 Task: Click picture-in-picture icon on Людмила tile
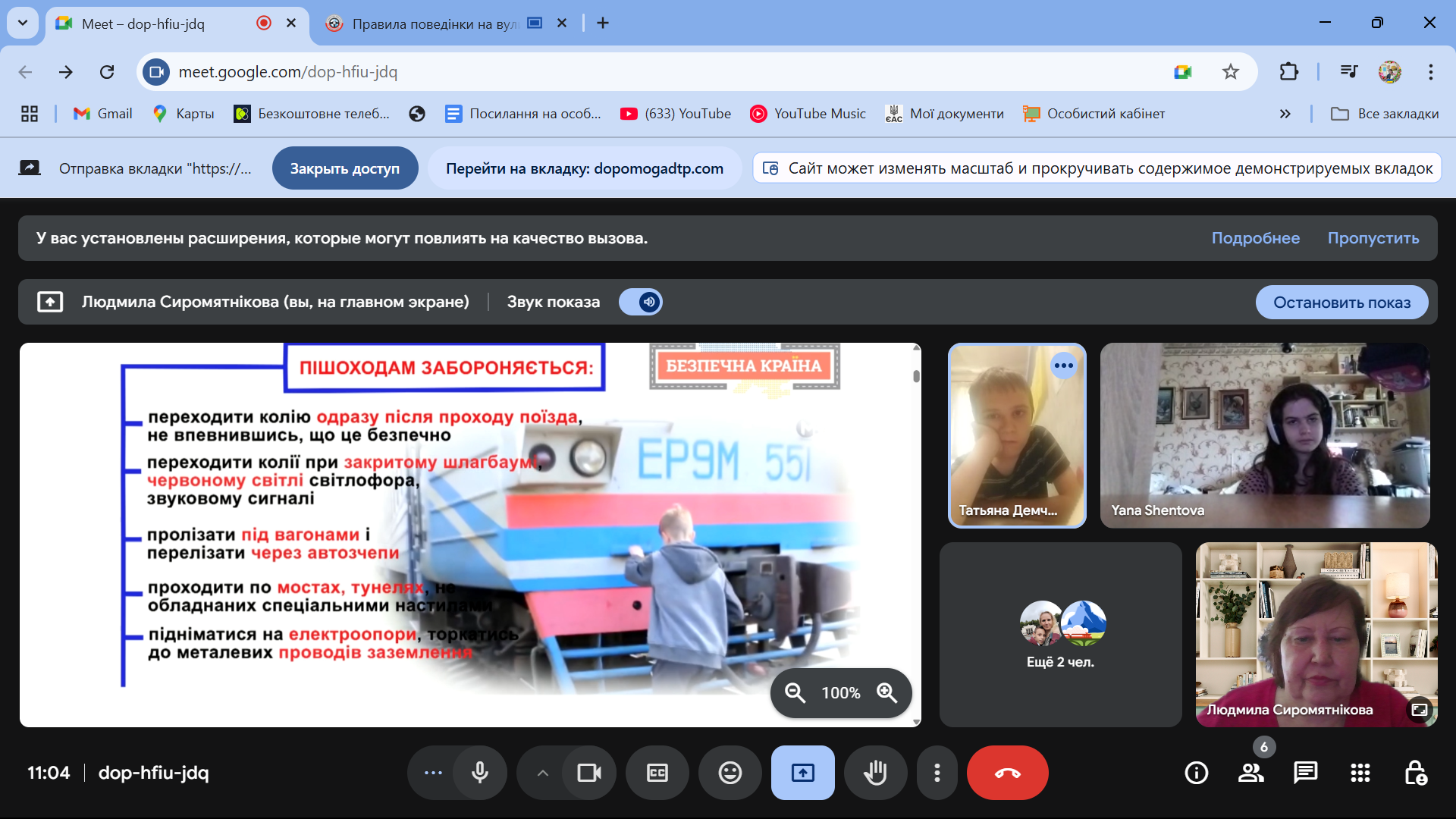pos(1419,710)
